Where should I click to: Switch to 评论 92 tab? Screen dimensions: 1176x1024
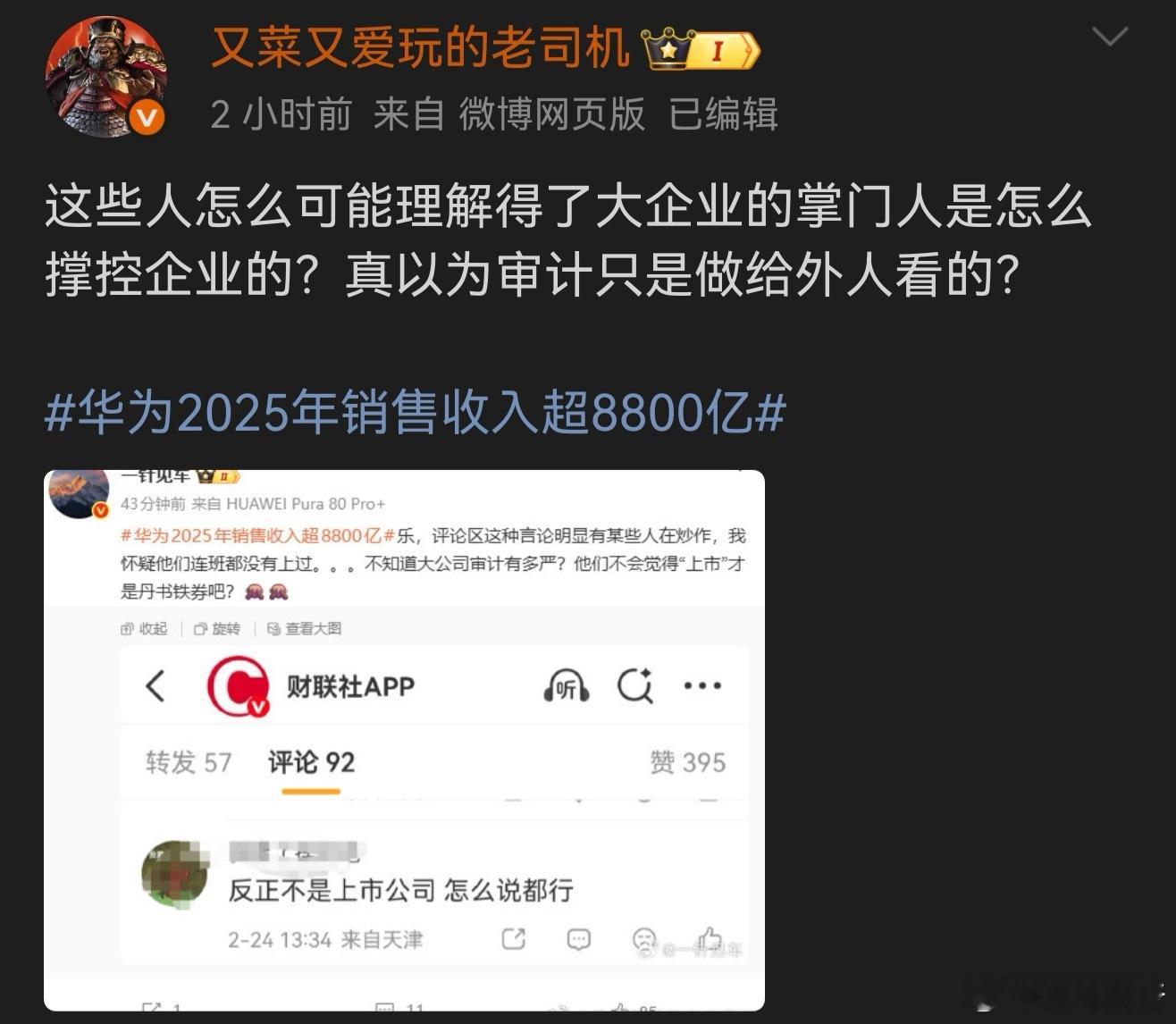pos(311,762)
